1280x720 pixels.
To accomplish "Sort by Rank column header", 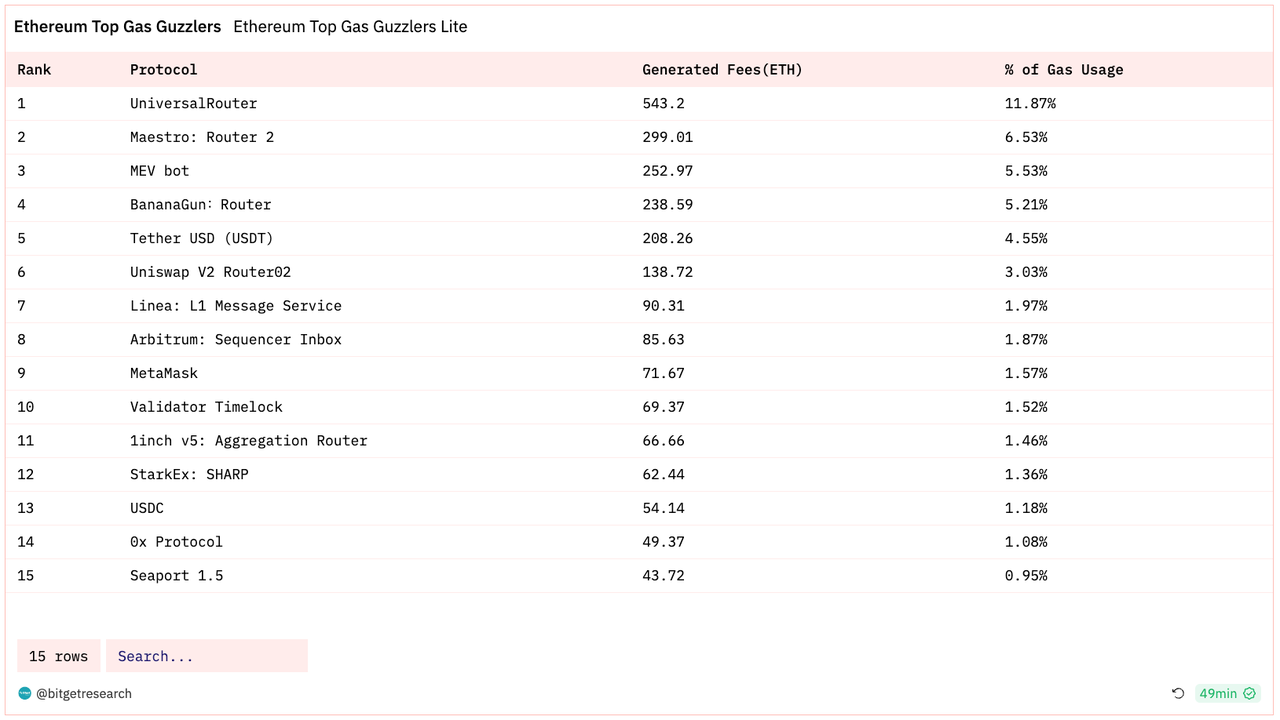I will 34,70.
